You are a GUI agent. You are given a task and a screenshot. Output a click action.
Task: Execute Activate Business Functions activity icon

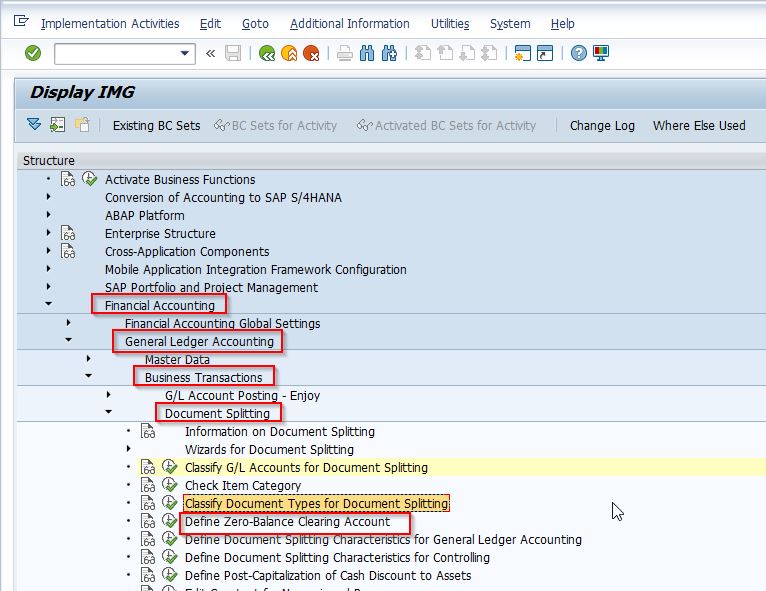[89, 180]
